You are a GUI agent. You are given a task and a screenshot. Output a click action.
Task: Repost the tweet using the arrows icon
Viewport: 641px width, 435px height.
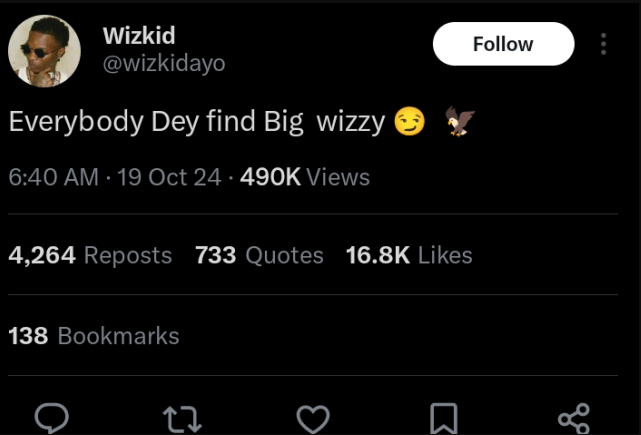pos(183,417)
